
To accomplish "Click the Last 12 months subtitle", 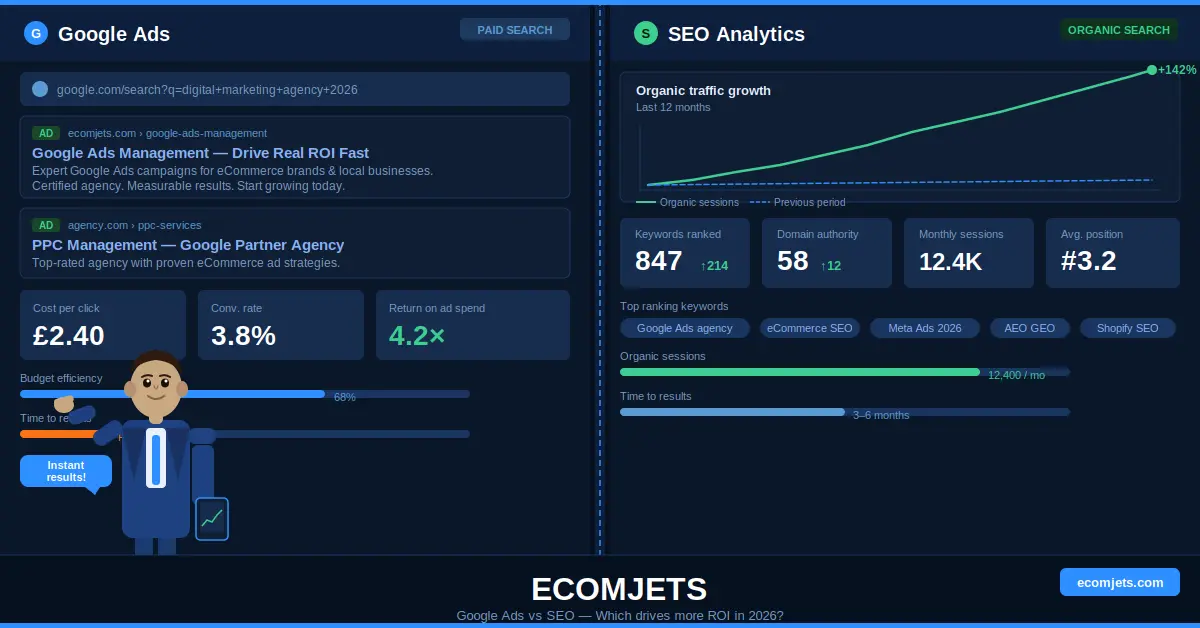I will click(673, 107).
